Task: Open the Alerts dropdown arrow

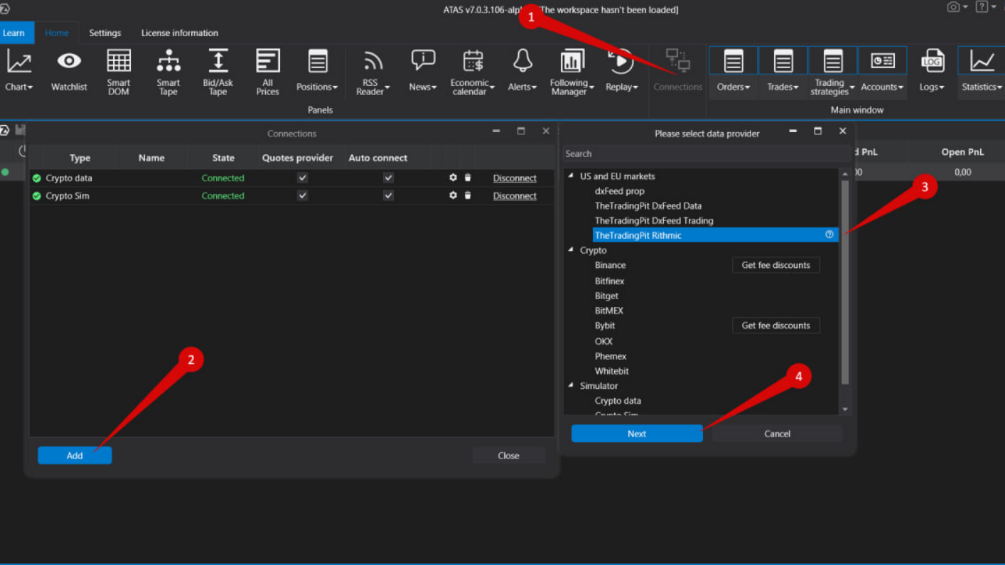Action: (534, 87)
